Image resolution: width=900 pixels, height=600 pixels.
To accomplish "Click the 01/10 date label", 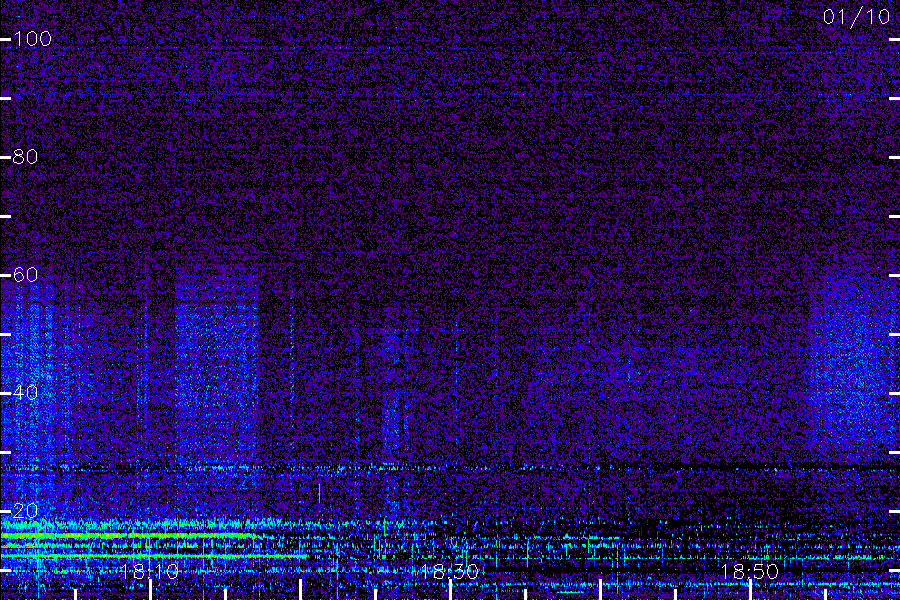I will click(x=856, y=17).
